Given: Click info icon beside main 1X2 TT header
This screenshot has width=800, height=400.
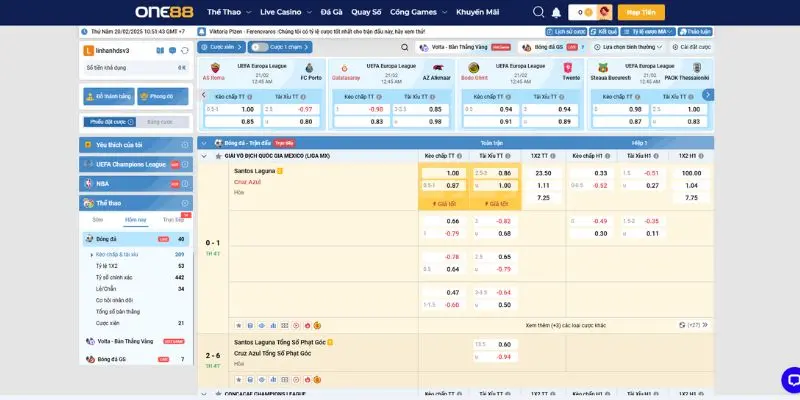Looking at the screenshot, I should coord(553,156).
